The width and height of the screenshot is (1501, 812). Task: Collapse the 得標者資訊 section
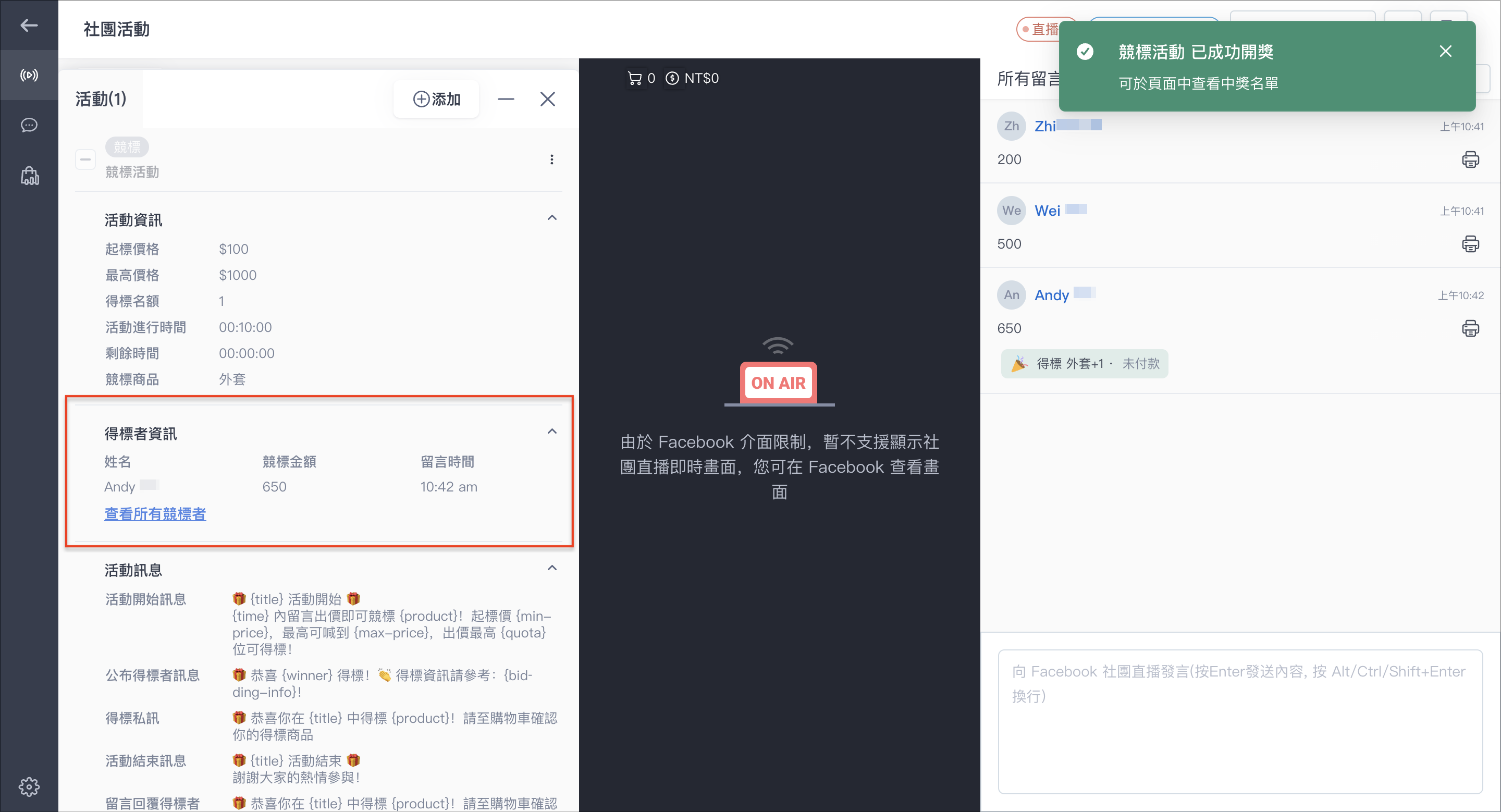point(552,432)
